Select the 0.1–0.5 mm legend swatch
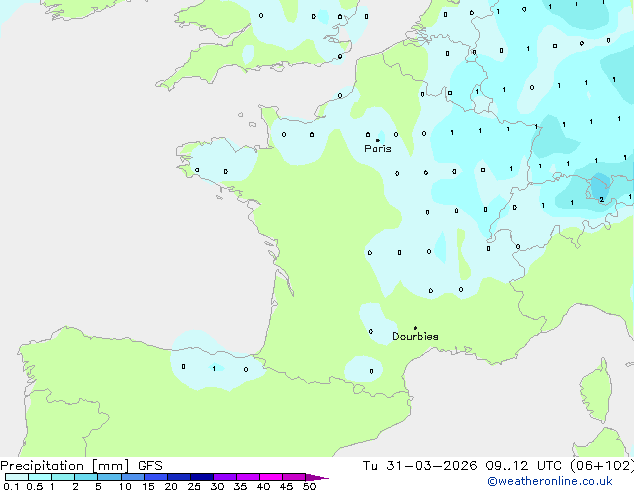The height and width of the screenshot is (490, 634). [x=17, y=477]
